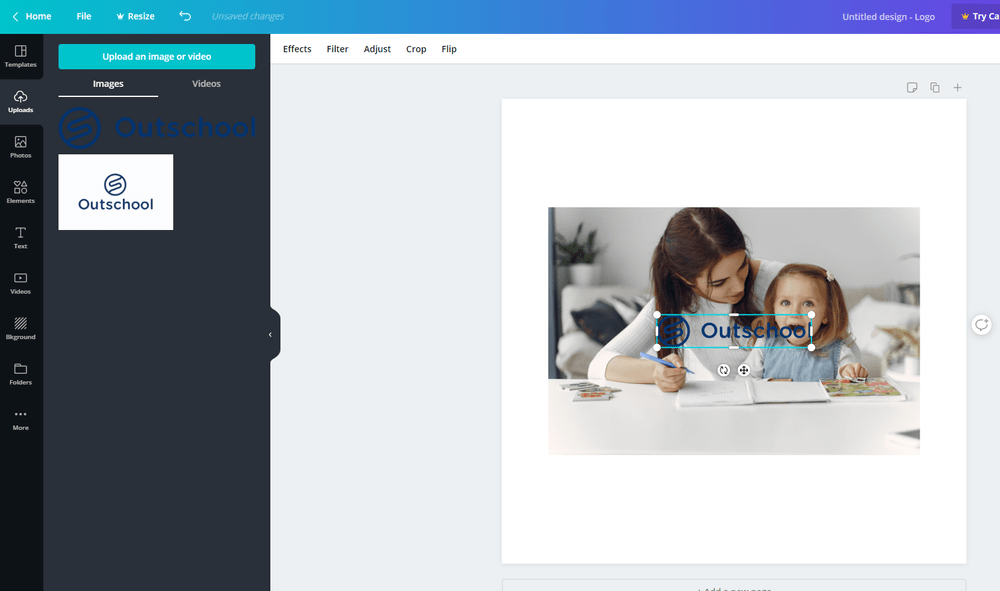Expand the More sidebar options

pos(20,419)
